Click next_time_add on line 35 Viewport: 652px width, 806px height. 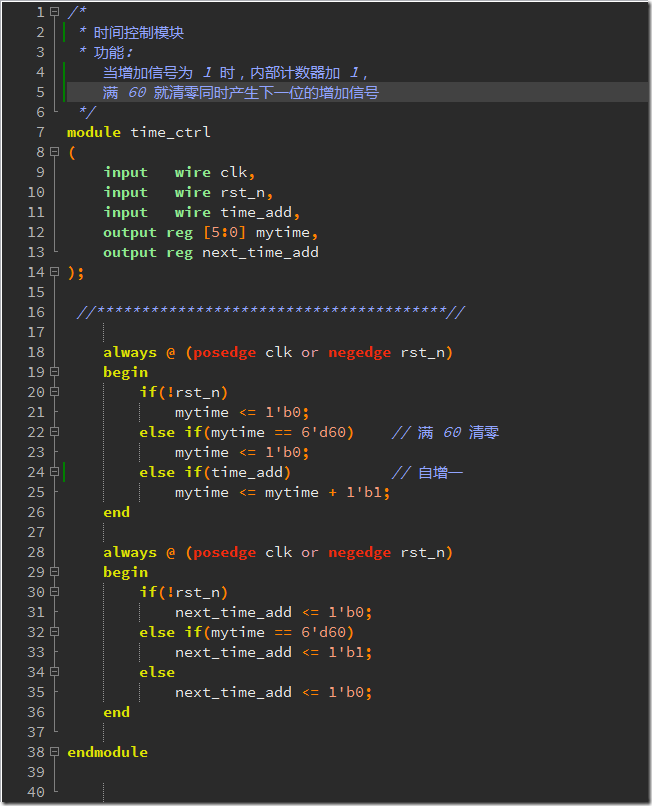tap(233, 692)
